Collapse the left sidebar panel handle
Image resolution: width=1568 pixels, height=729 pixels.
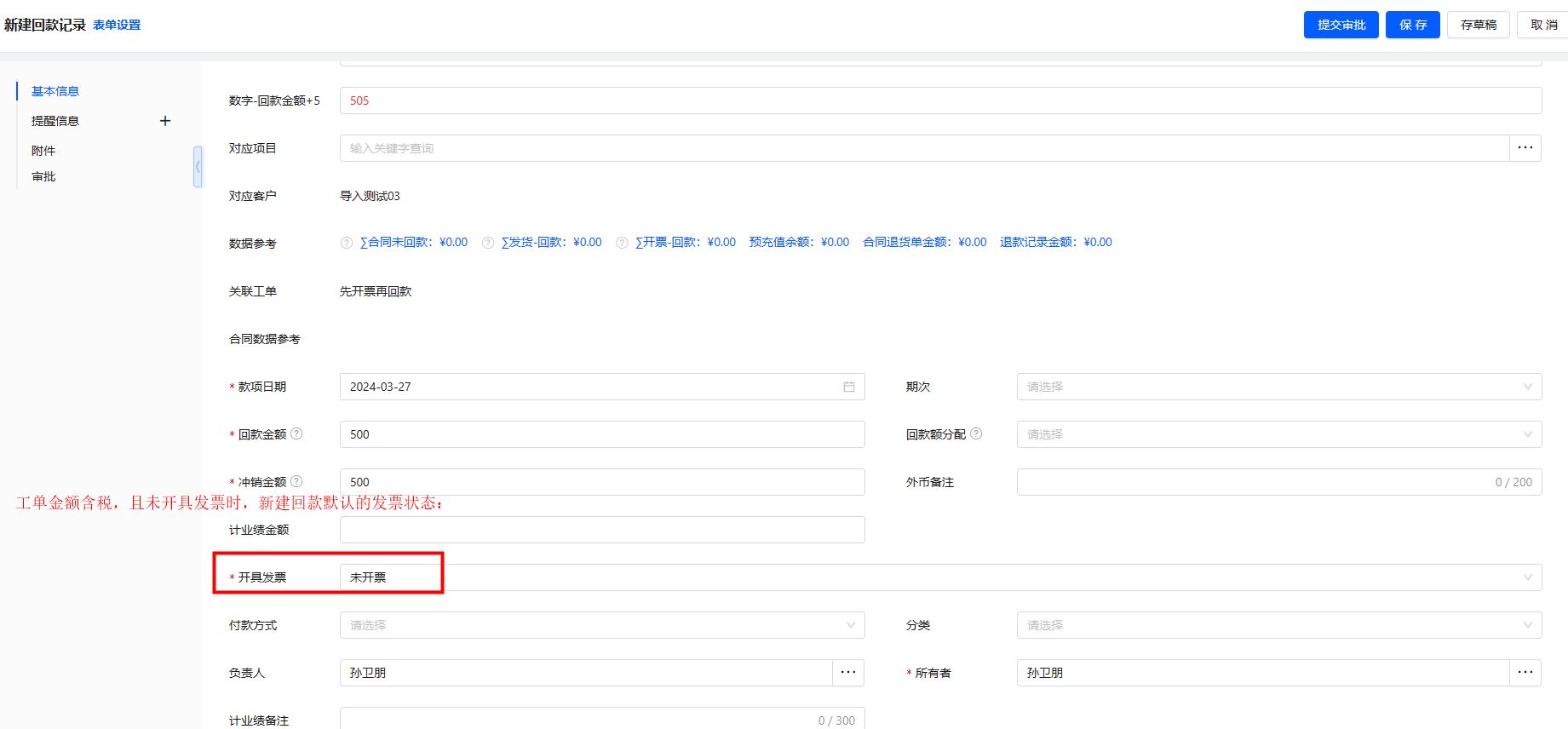pyautogui.click(x=198, y=166)
